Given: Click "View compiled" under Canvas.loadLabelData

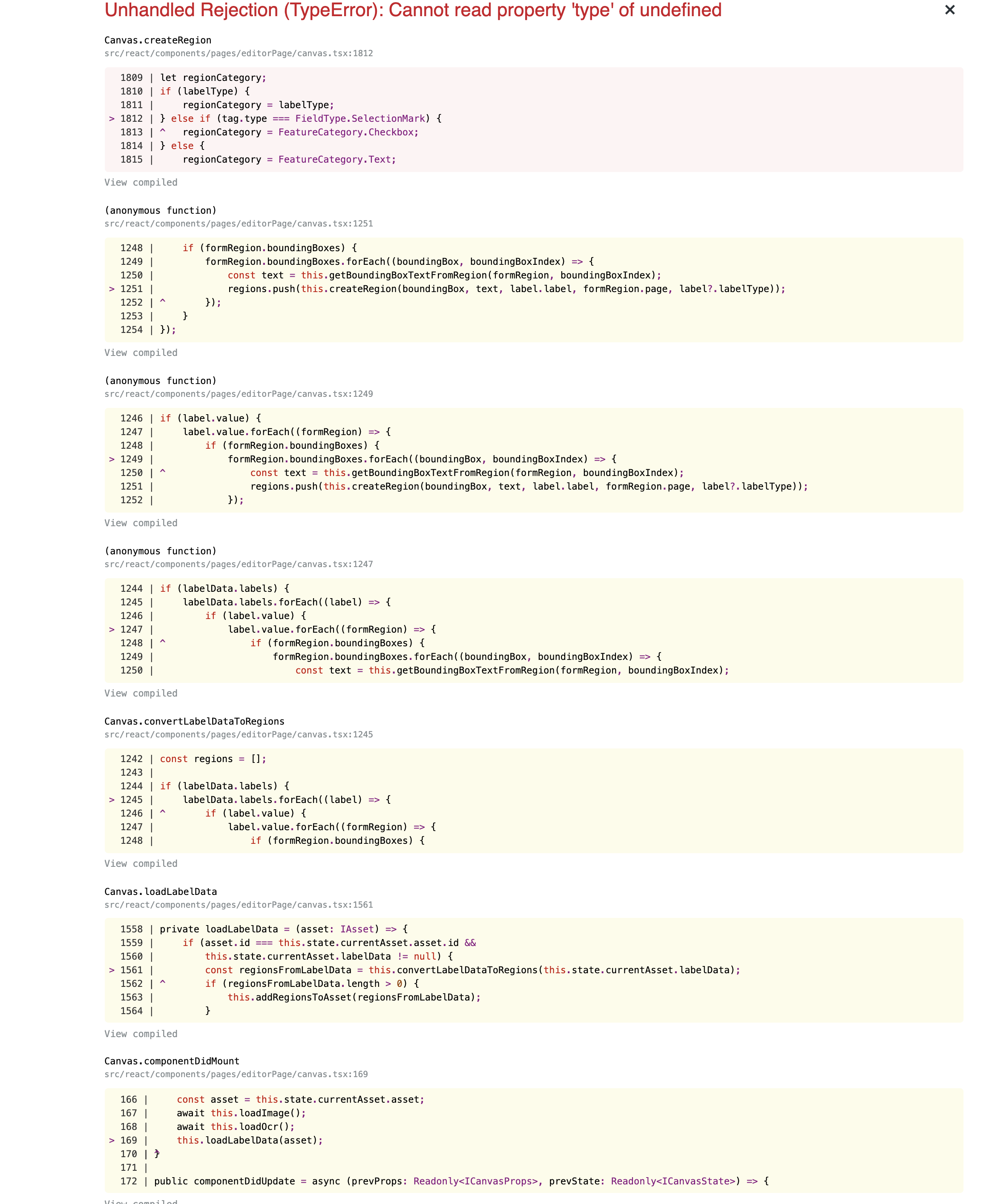Looking at the screenshot, I should click(141, 1033).
